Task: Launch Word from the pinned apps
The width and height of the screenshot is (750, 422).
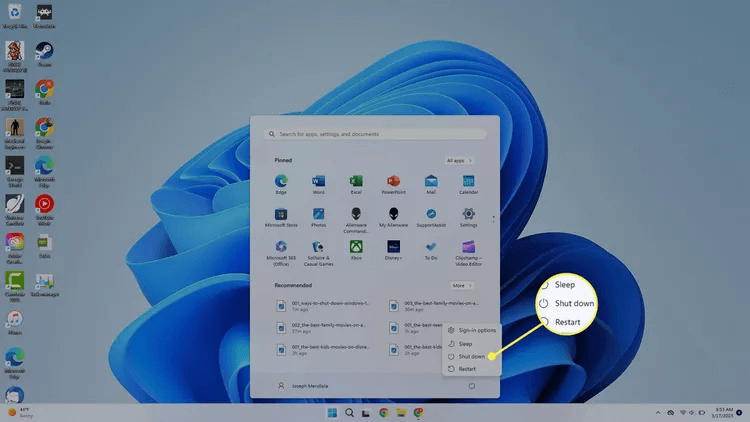Action: [x=318, y=184]
